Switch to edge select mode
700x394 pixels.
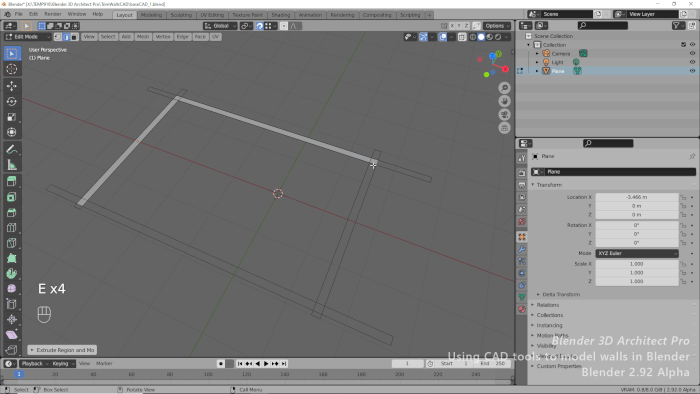66,37
